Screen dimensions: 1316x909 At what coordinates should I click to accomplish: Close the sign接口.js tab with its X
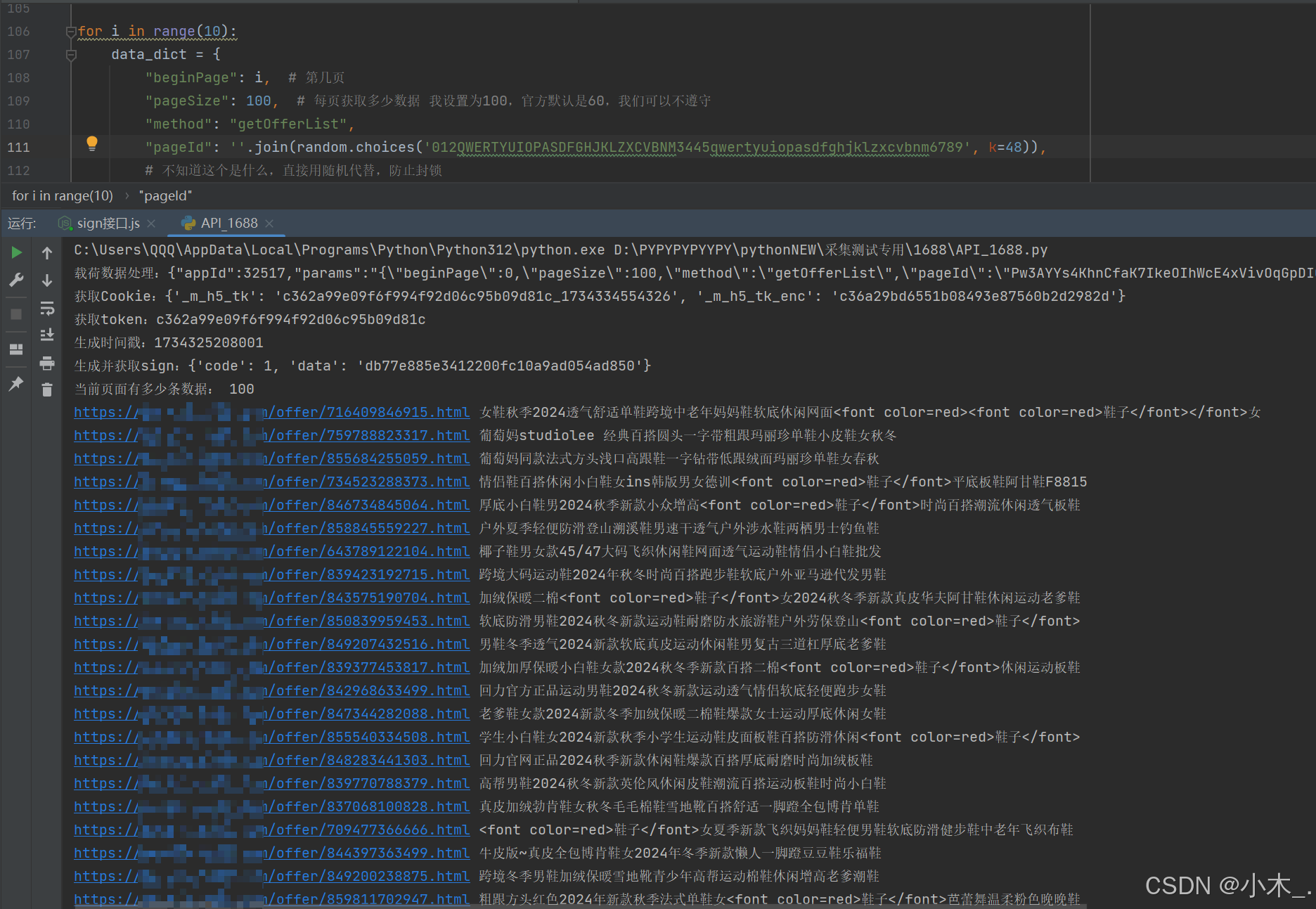point(151,223)
